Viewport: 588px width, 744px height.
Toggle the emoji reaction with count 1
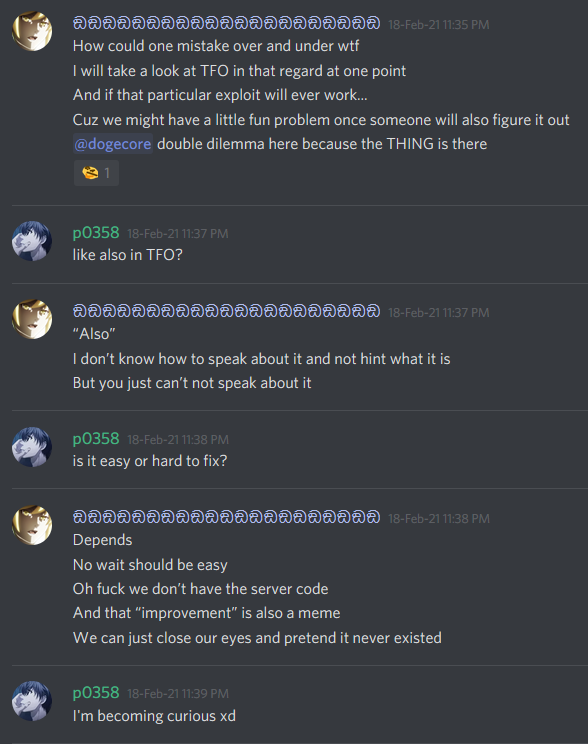(x=96, y=173)
